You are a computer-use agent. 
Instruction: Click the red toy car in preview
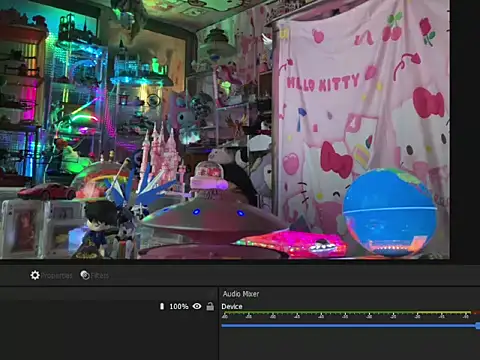tap(47, 192)
